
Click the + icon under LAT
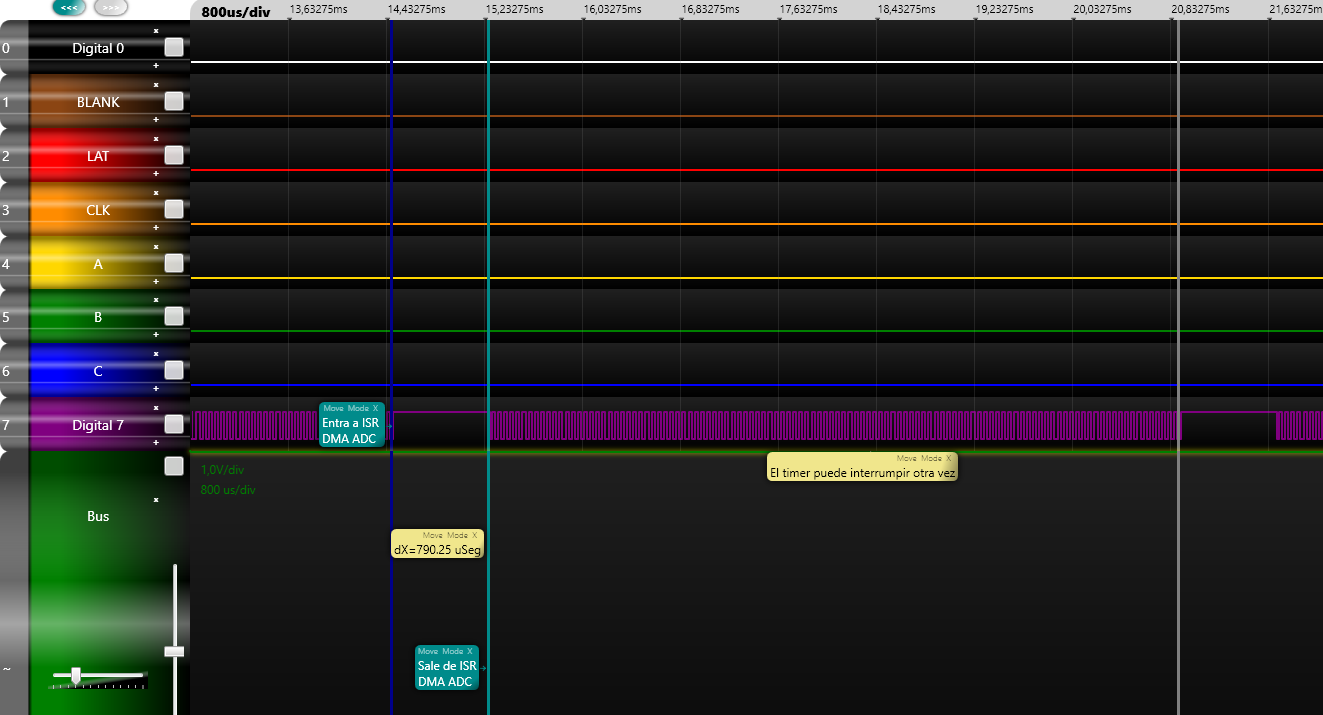(156, 173)
